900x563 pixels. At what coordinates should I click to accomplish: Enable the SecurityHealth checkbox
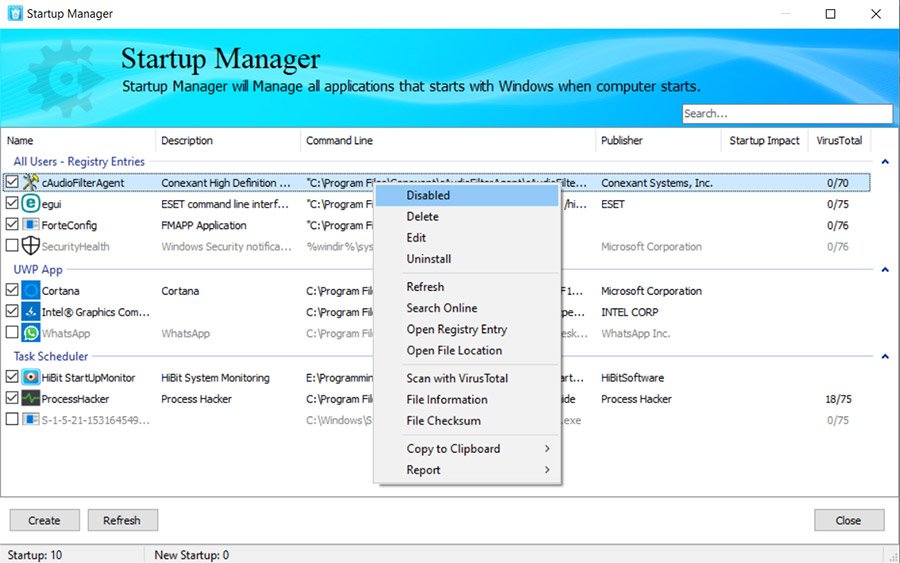(x=11, y=246)
